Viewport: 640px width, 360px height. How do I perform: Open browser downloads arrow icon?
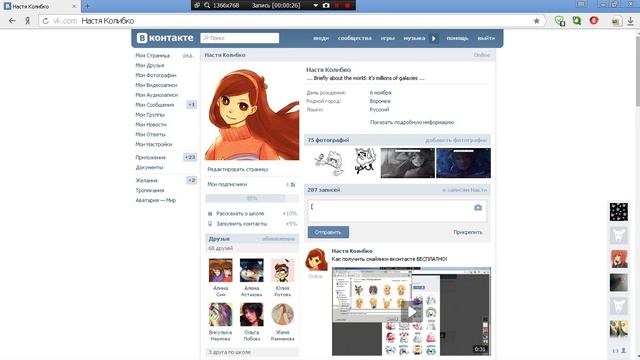coord(630,21)
